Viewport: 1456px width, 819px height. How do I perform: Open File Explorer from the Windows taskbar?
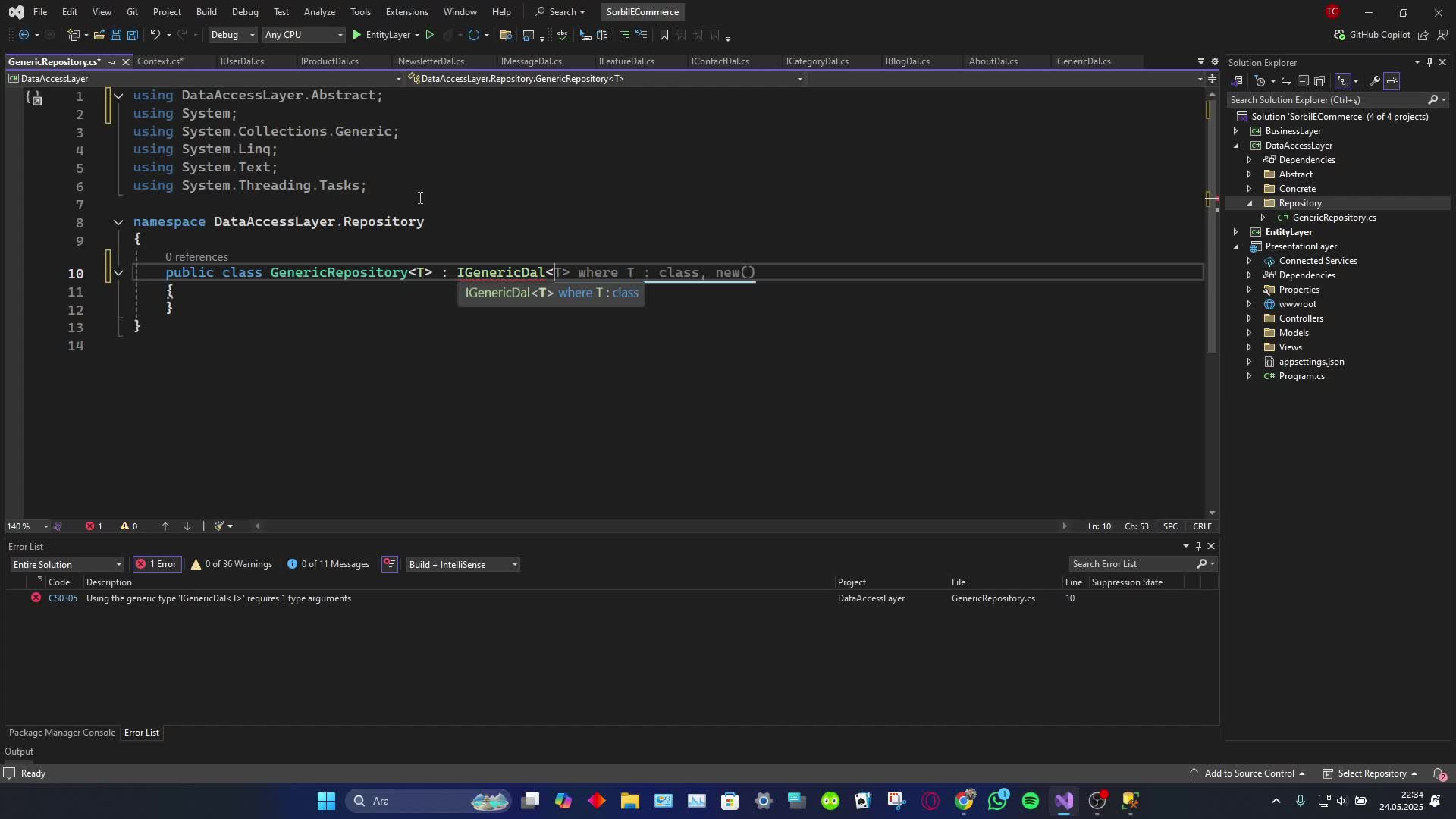[630, 801]
